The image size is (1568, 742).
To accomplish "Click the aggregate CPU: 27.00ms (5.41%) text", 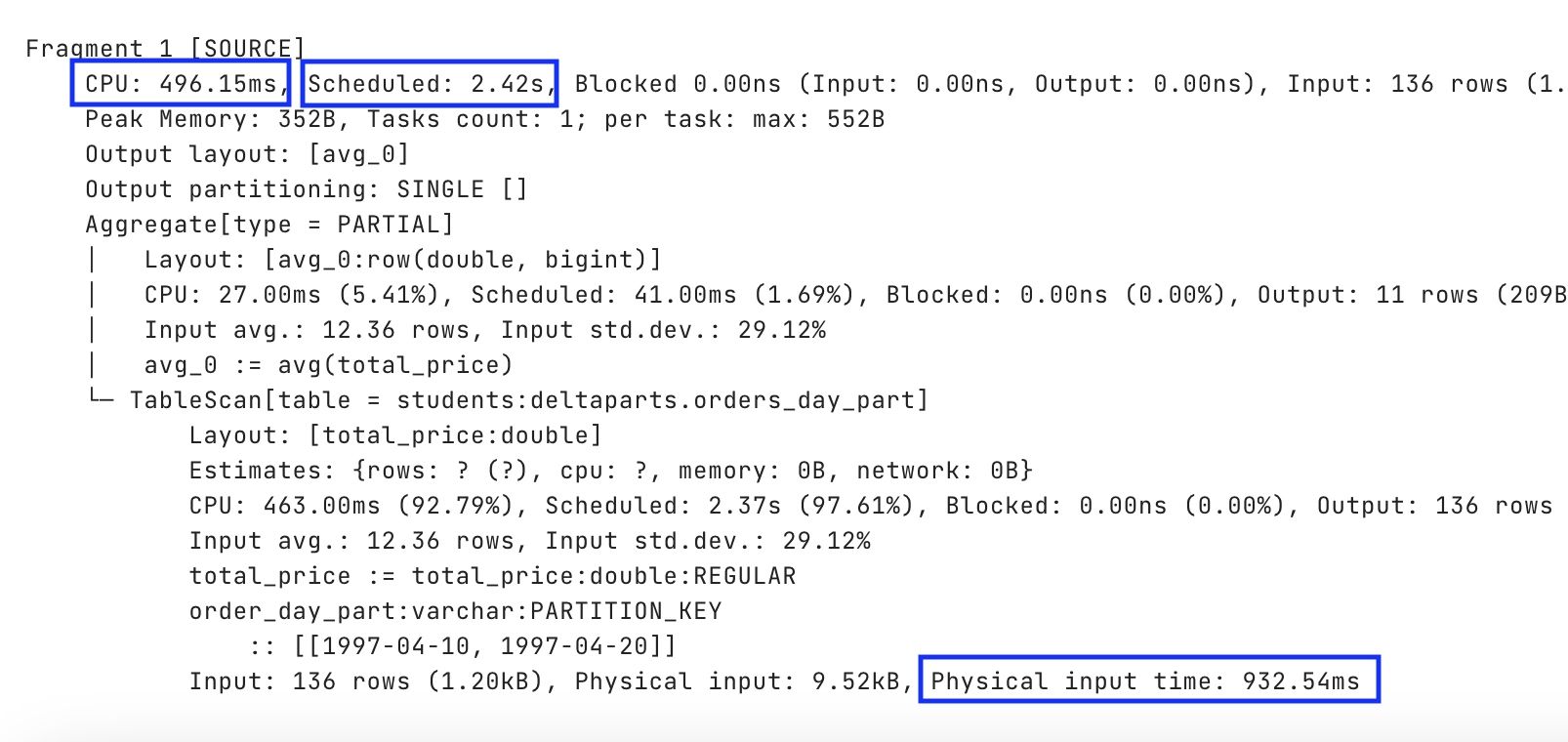I will pyautogui.click(x=299, y=295).
